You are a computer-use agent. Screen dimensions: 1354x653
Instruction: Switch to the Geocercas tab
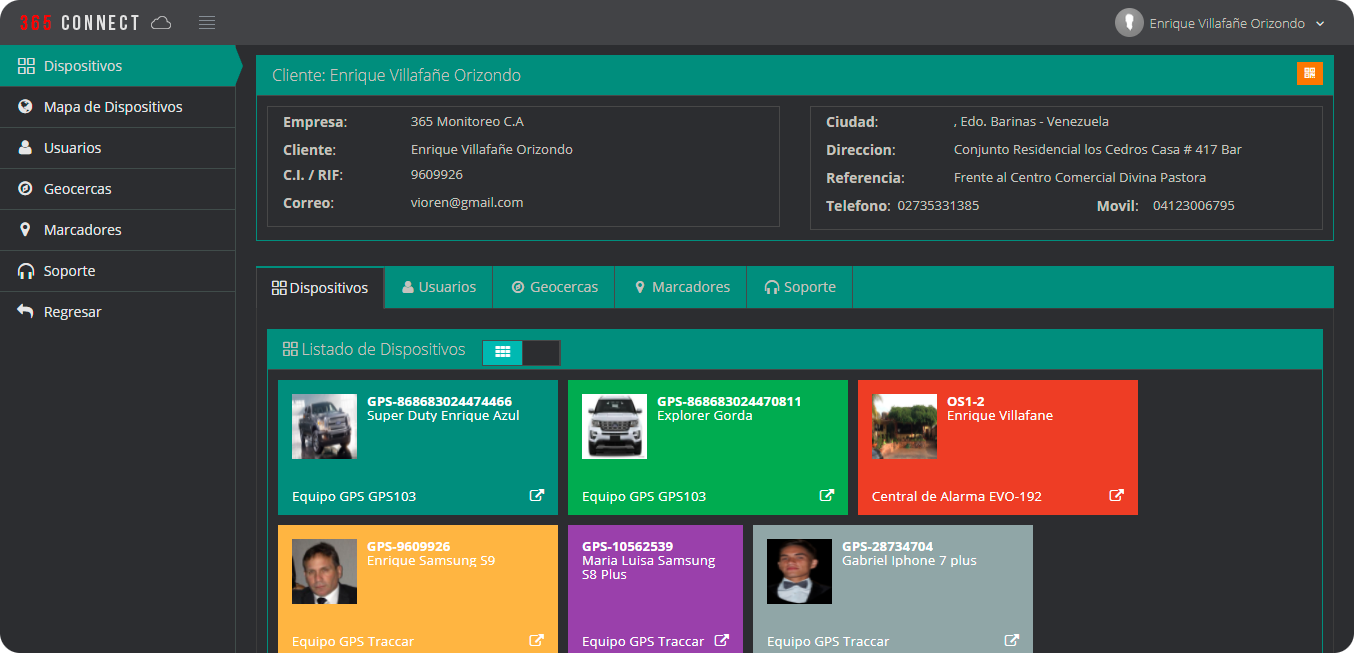(x=554, y=287)
